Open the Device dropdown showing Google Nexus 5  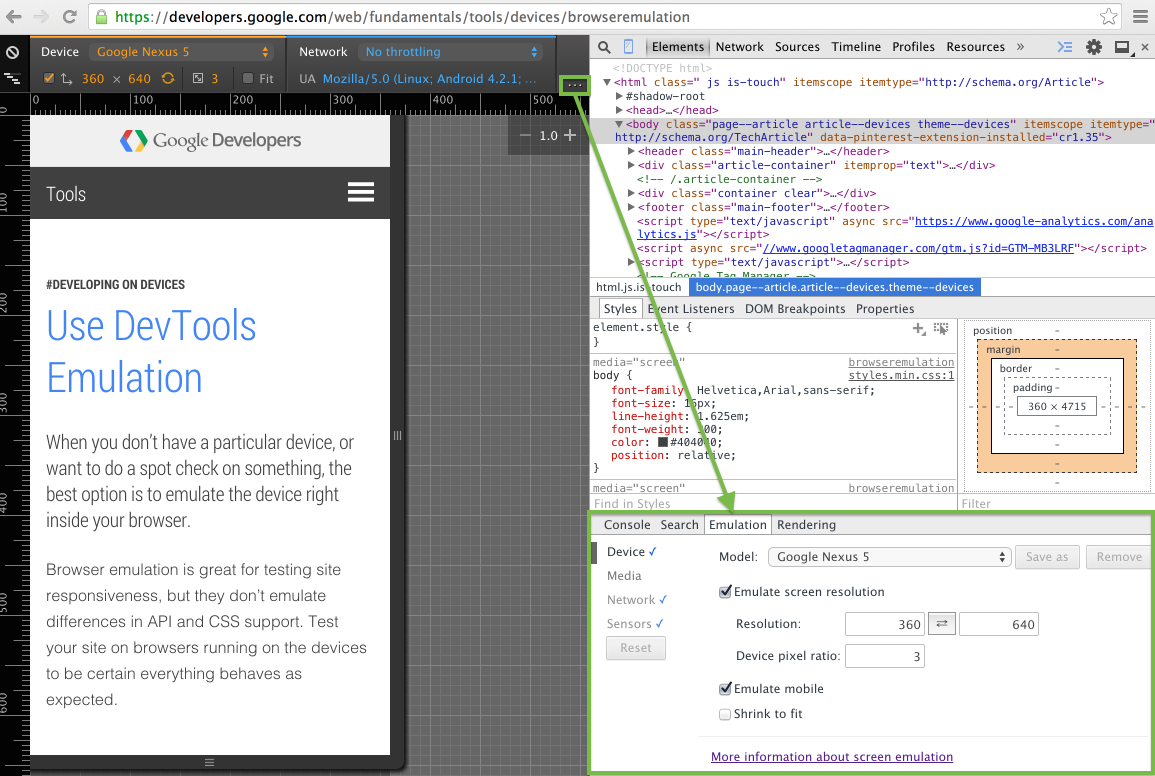click(182, 52)
